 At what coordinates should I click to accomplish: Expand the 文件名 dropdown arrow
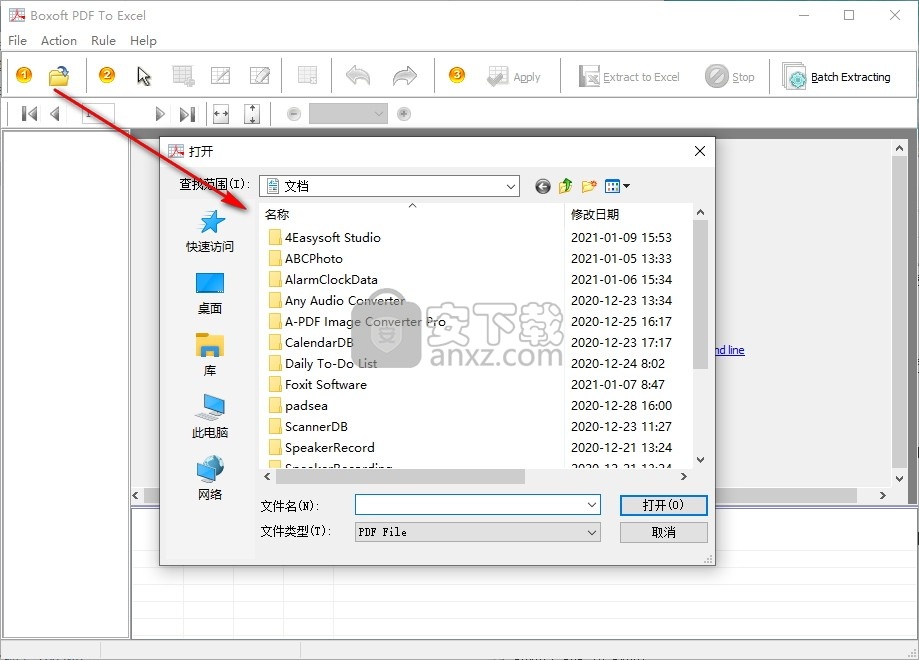pos(592,505)
